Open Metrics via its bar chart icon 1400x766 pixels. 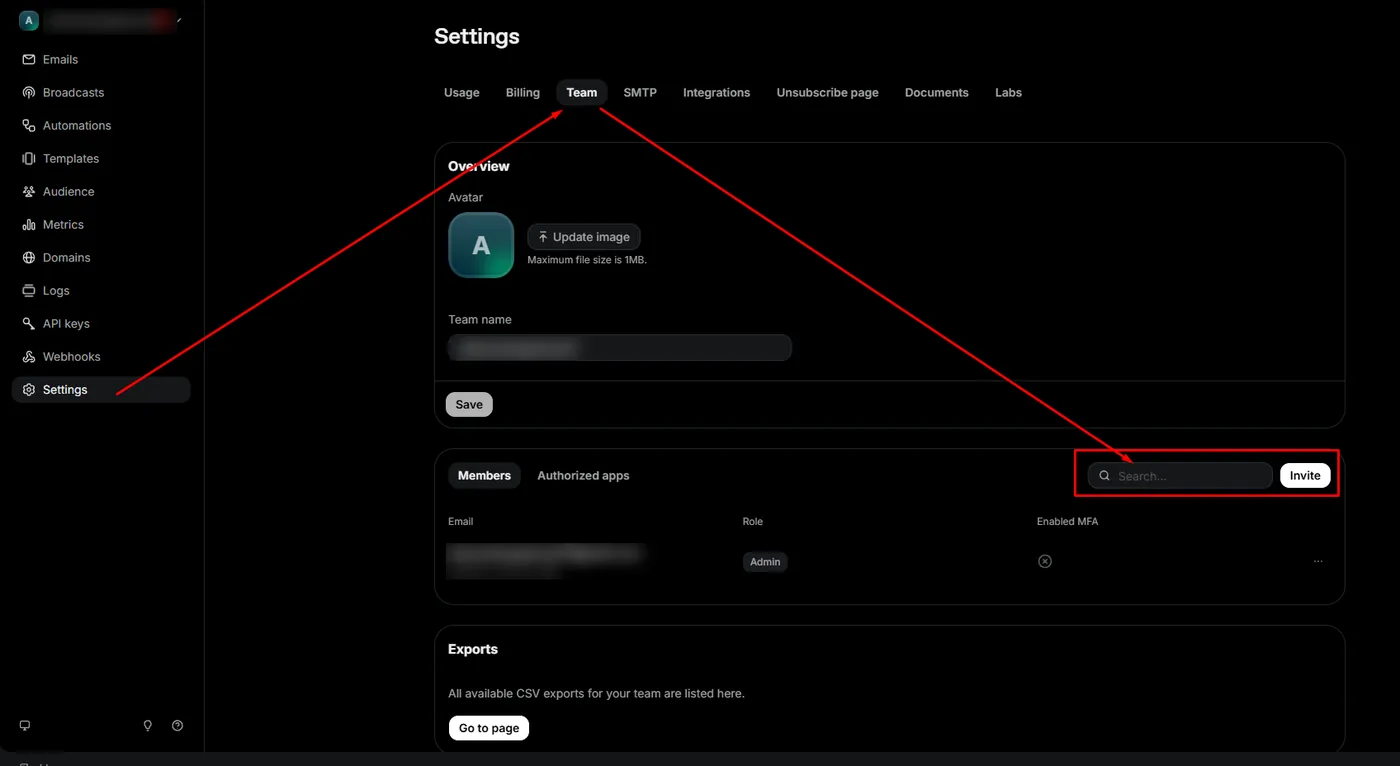[x=29, y=225]
